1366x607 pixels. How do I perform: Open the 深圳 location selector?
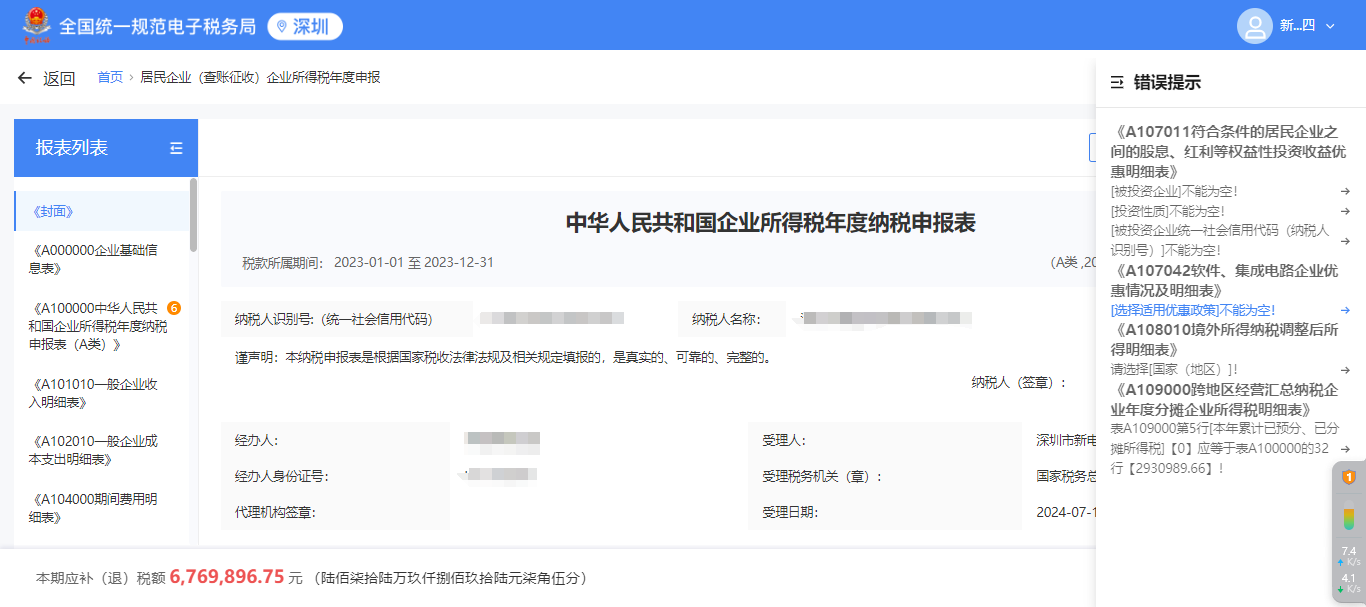[305, 27]
